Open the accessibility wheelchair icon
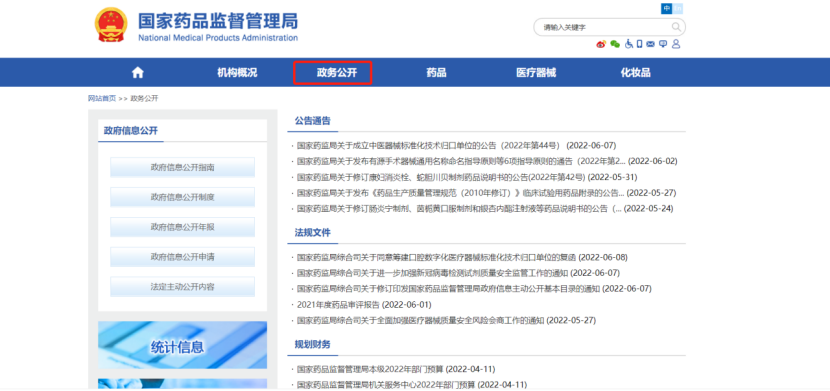 [x=629, y=44]
